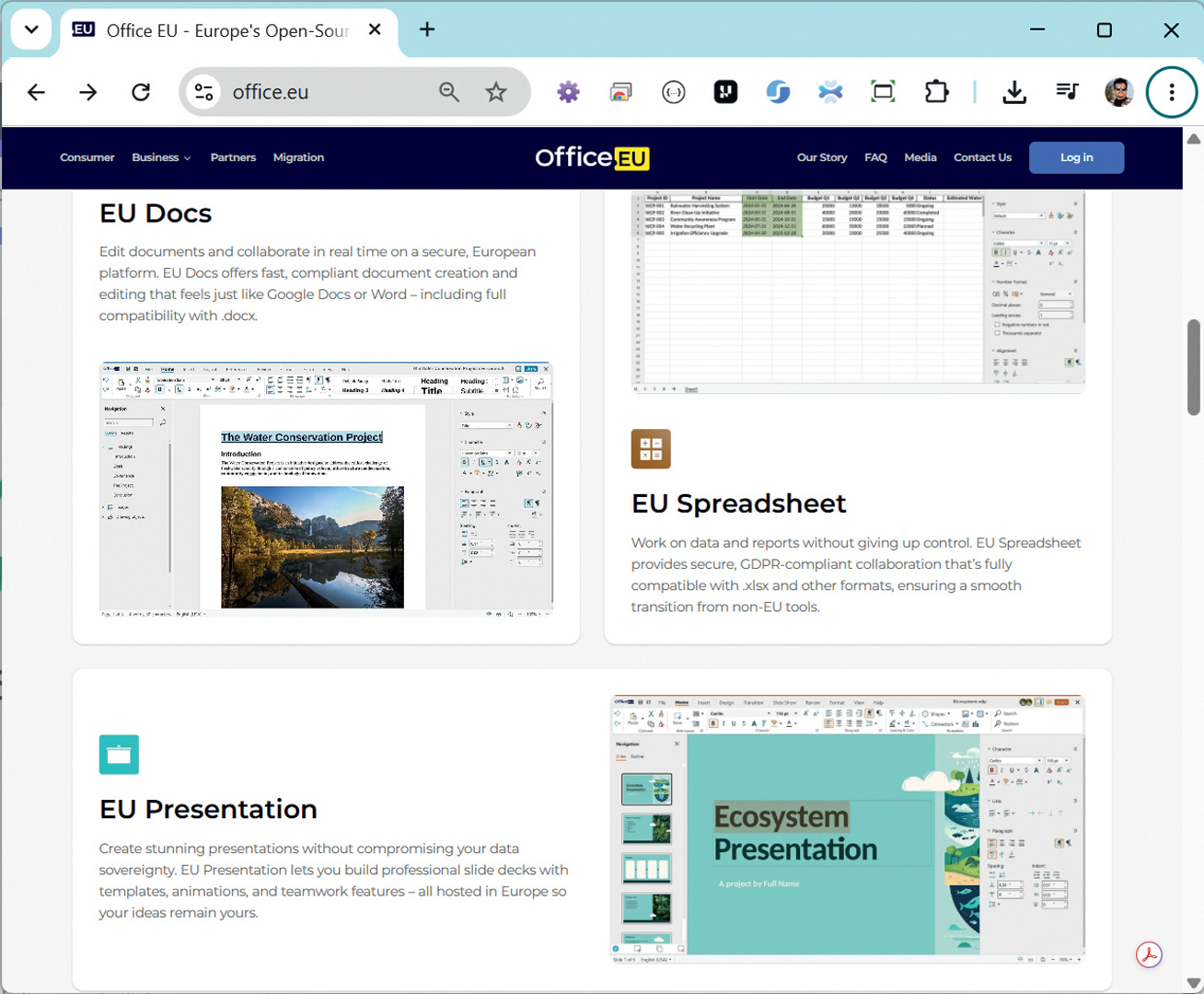Viewport: 1204px width, 994px height.
Task: Open a new browser tab
Action: click(427, 29)
